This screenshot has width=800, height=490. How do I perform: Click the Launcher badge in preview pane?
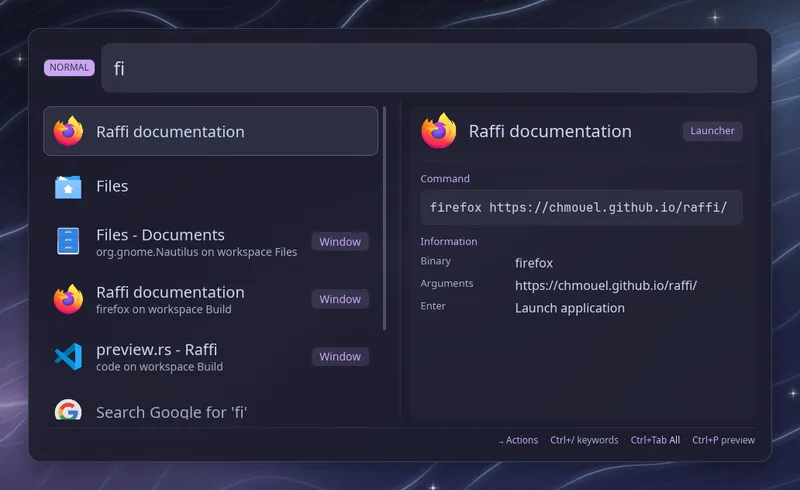coord(712,131)
